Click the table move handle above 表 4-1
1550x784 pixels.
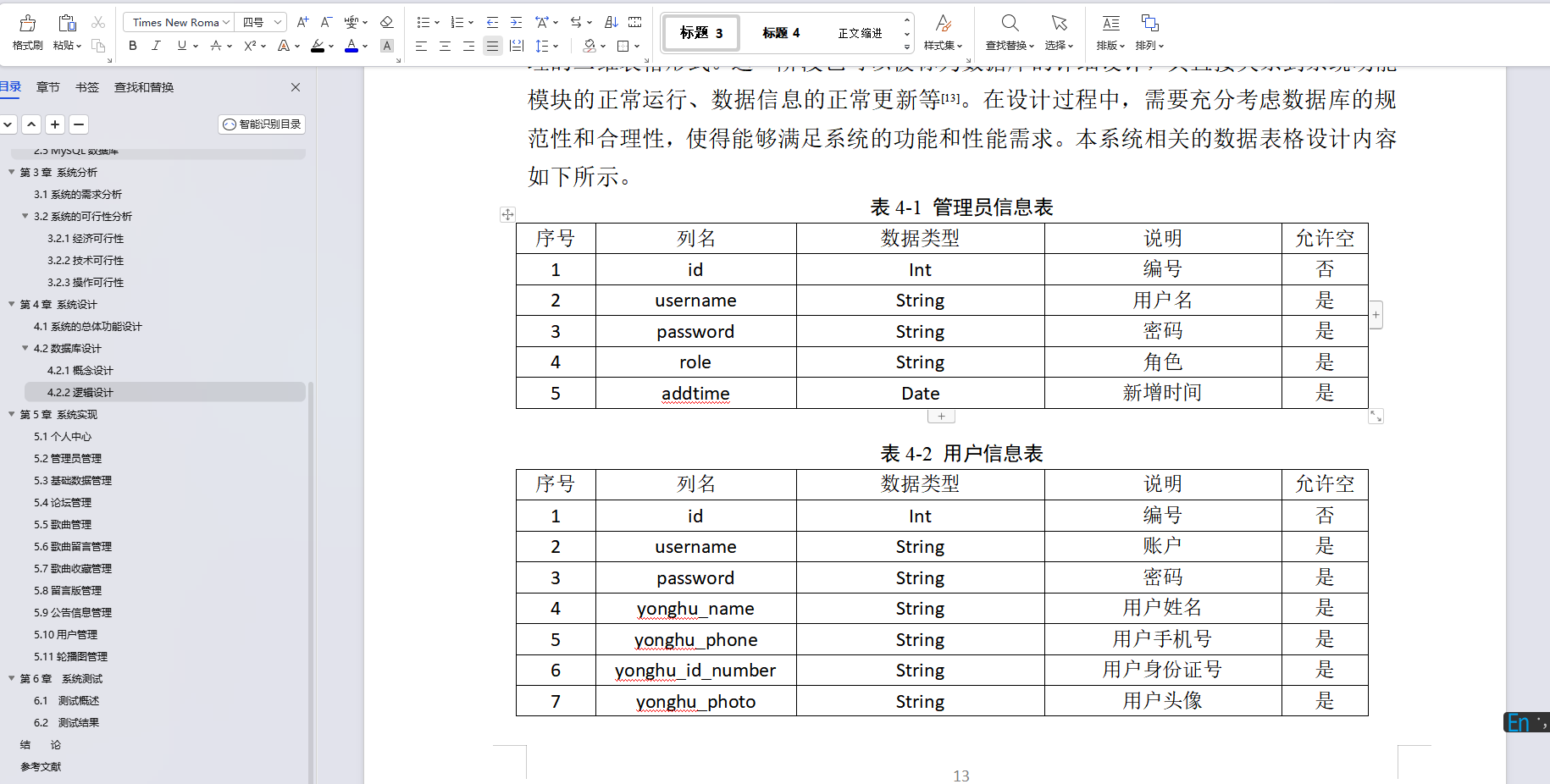507,214
